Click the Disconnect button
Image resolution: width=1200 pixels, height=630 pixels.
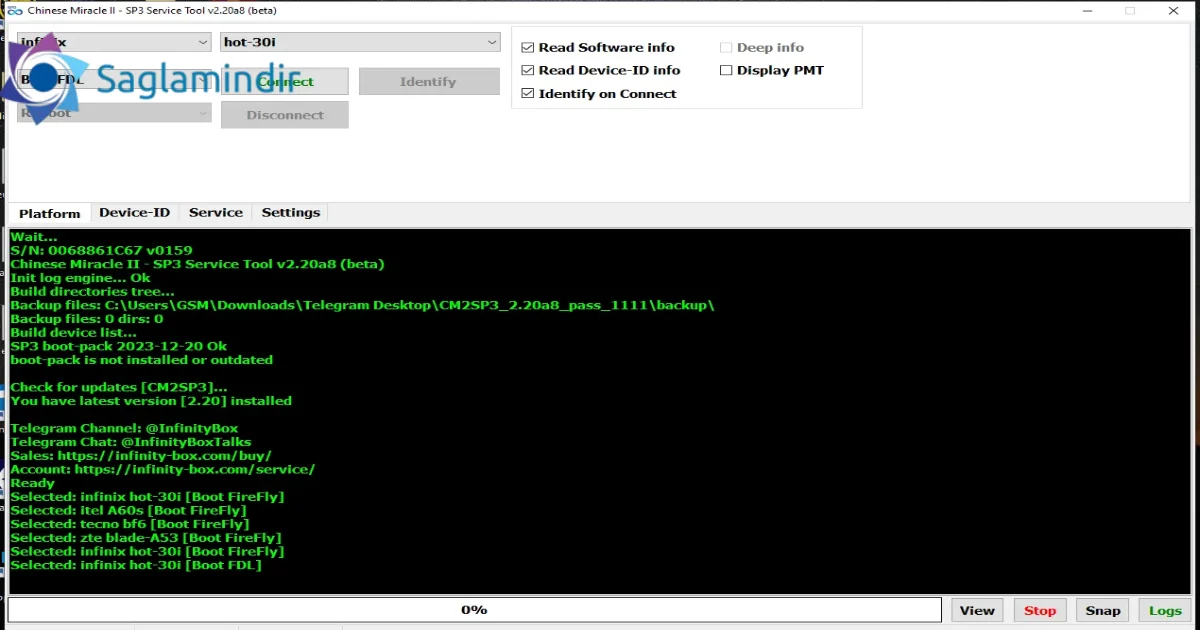(x=284, y=115)
